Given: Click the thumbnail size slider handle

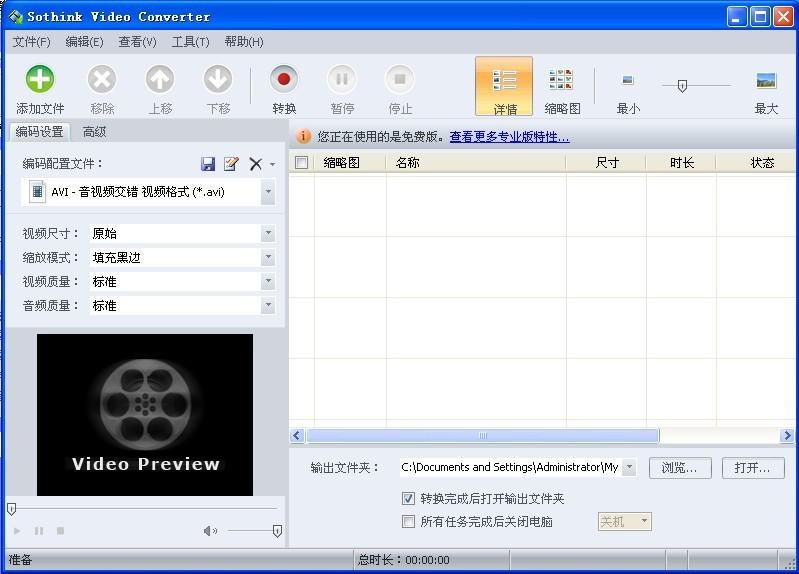Looking at the screenshot, I should click(682, 86).
